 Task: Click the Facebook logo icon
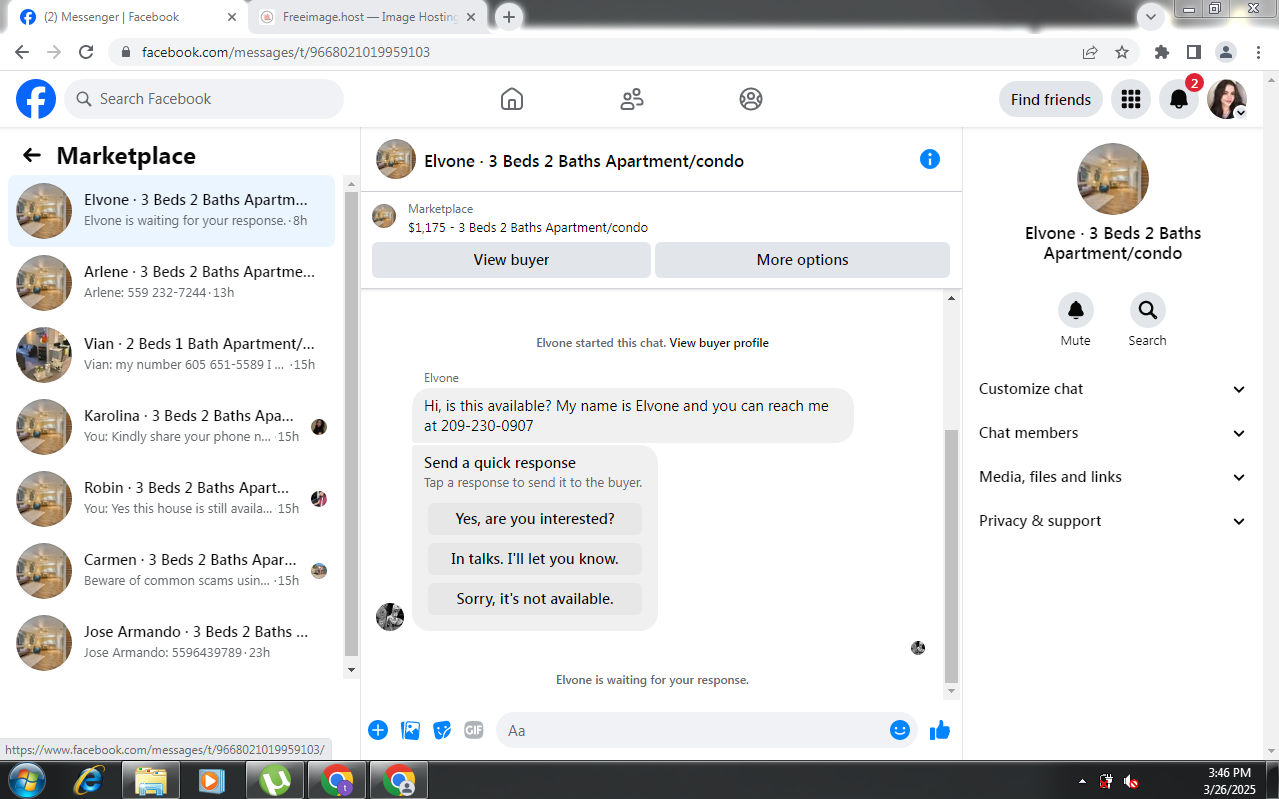36,99
